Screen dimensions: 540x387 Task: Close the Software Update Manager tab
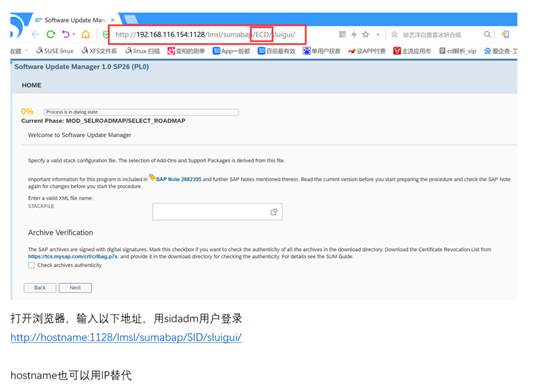coord(112,20)
